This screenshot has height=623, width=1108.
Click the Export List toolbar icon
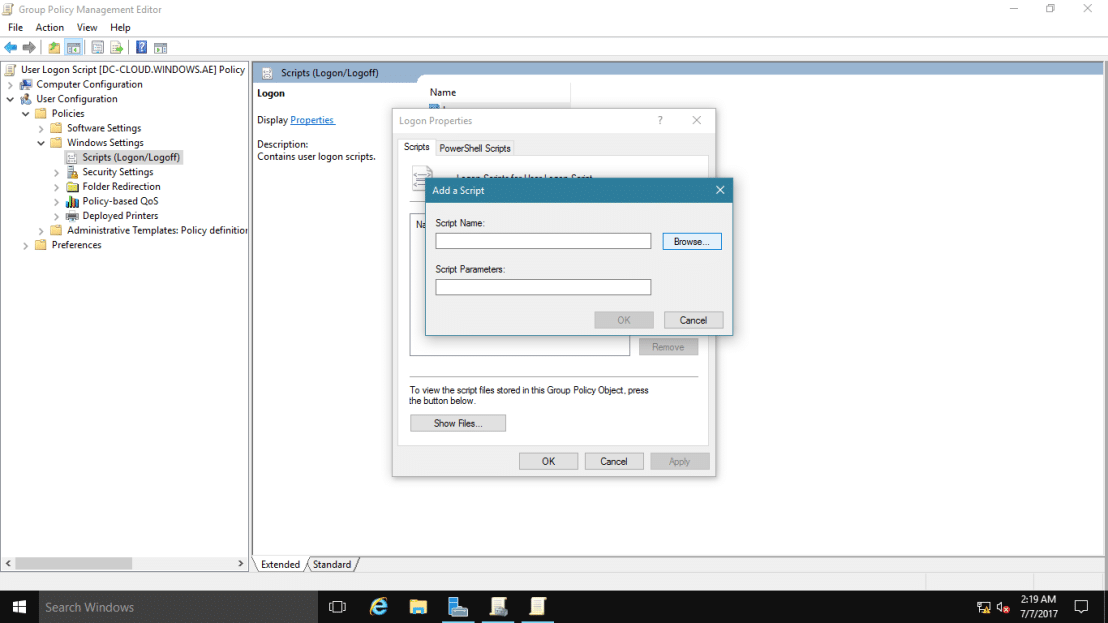(117, 47)
